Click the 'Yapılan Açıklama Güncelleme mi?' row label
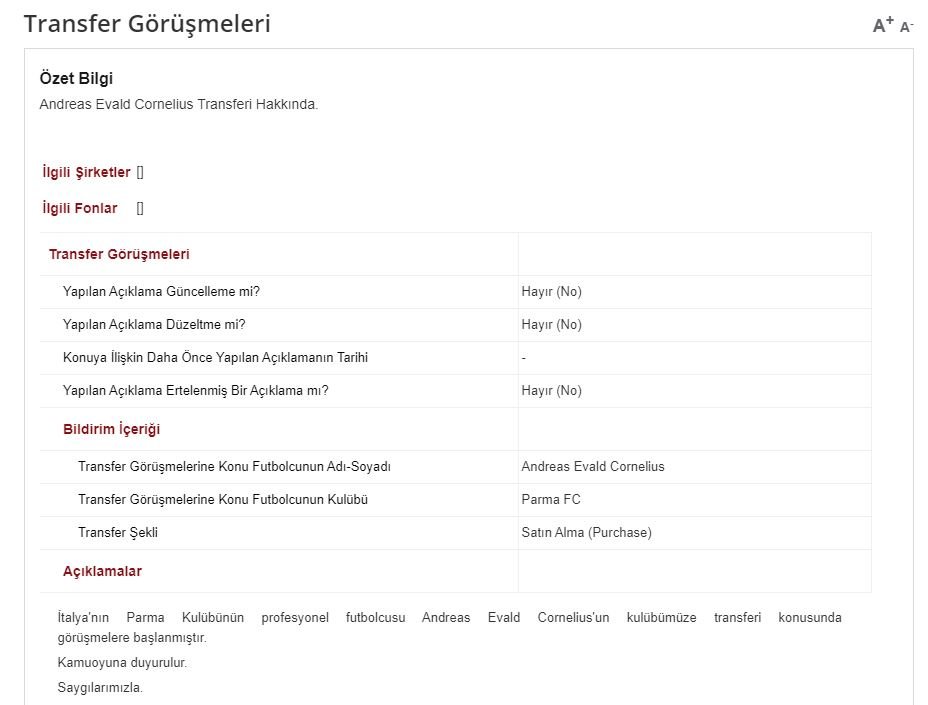The image size is (928, 705). point(161,291)
